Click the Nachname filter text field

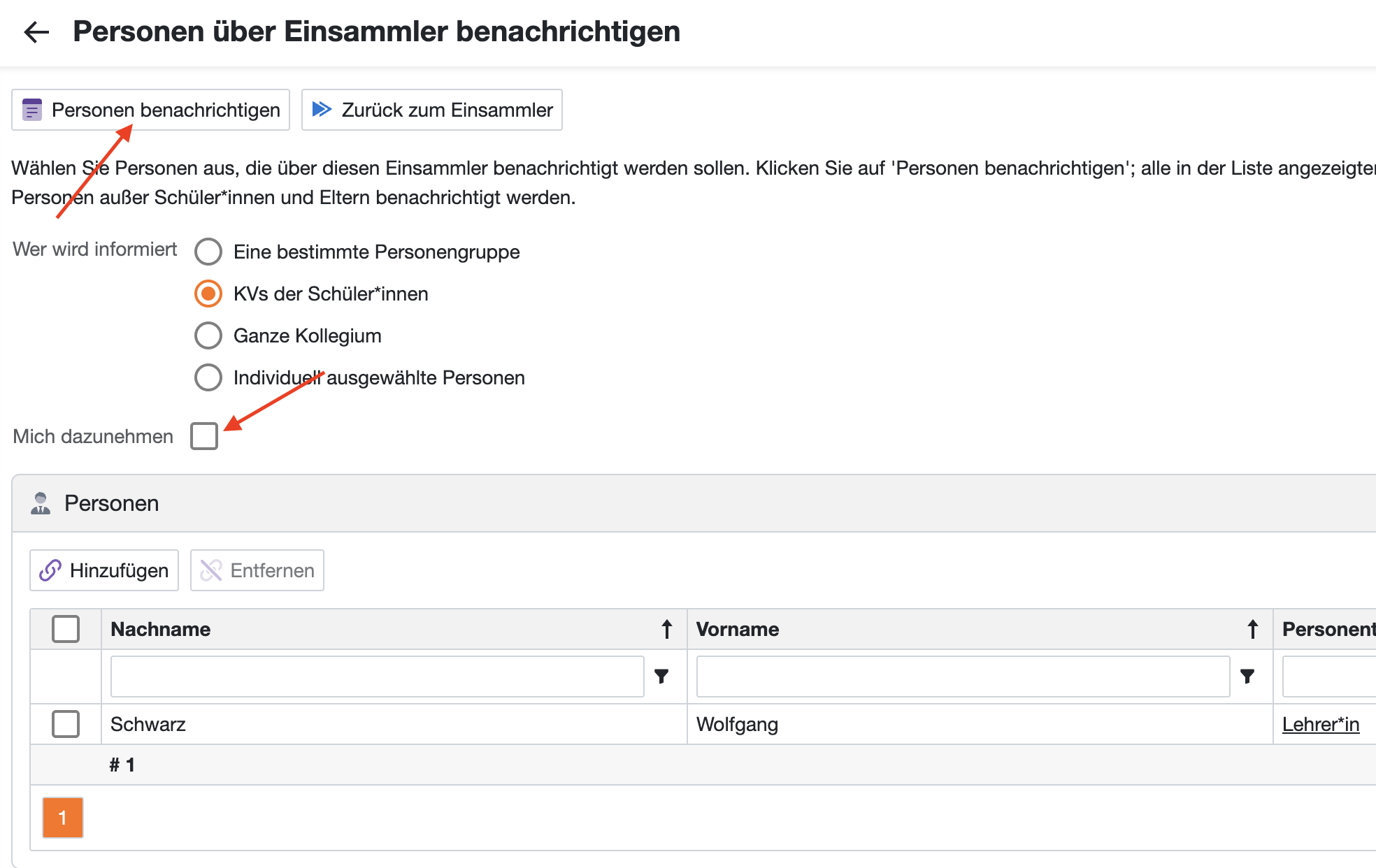point(377,676)
